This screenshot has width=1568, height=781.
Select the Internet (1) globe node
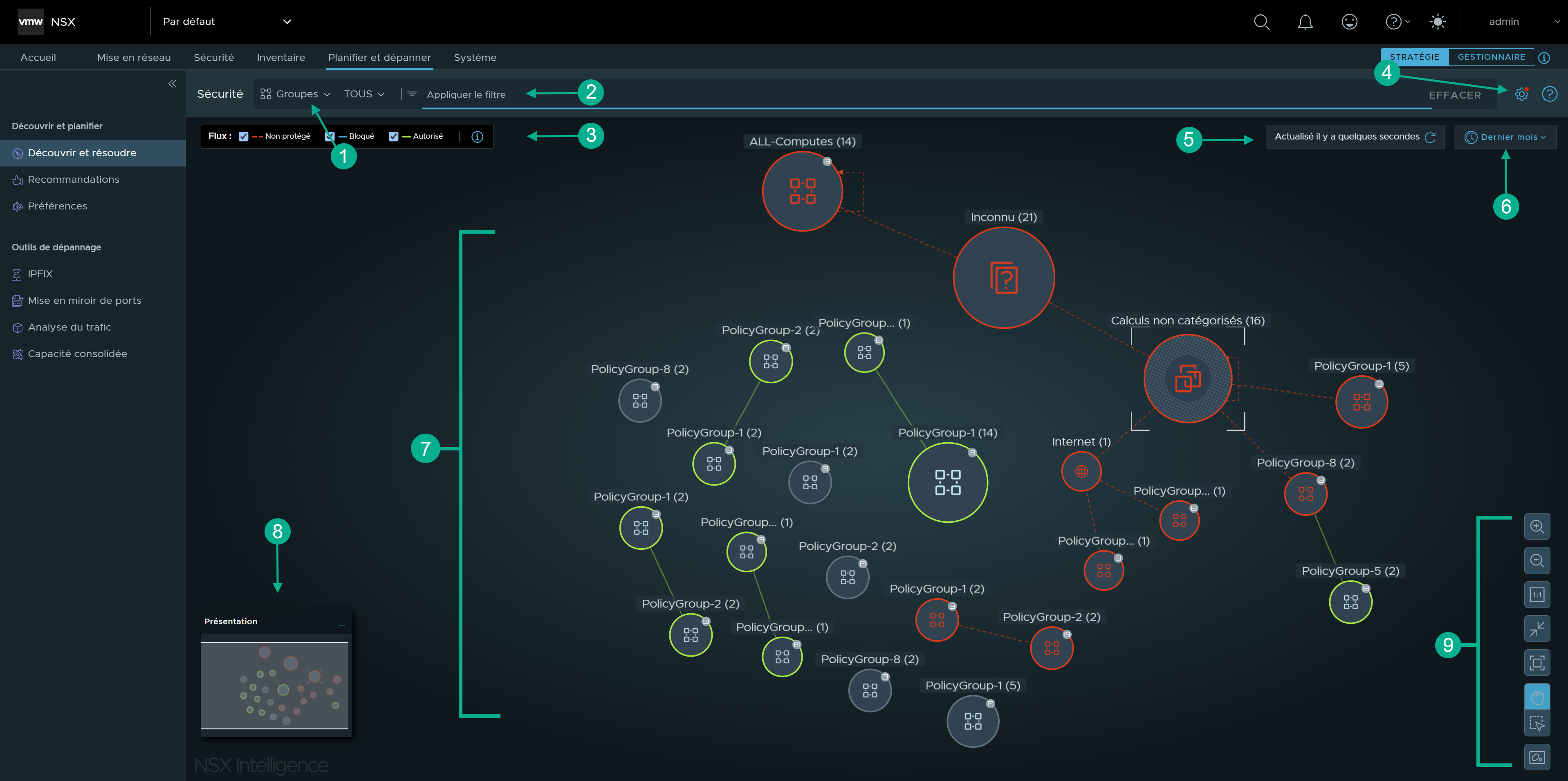[1081, 471]
